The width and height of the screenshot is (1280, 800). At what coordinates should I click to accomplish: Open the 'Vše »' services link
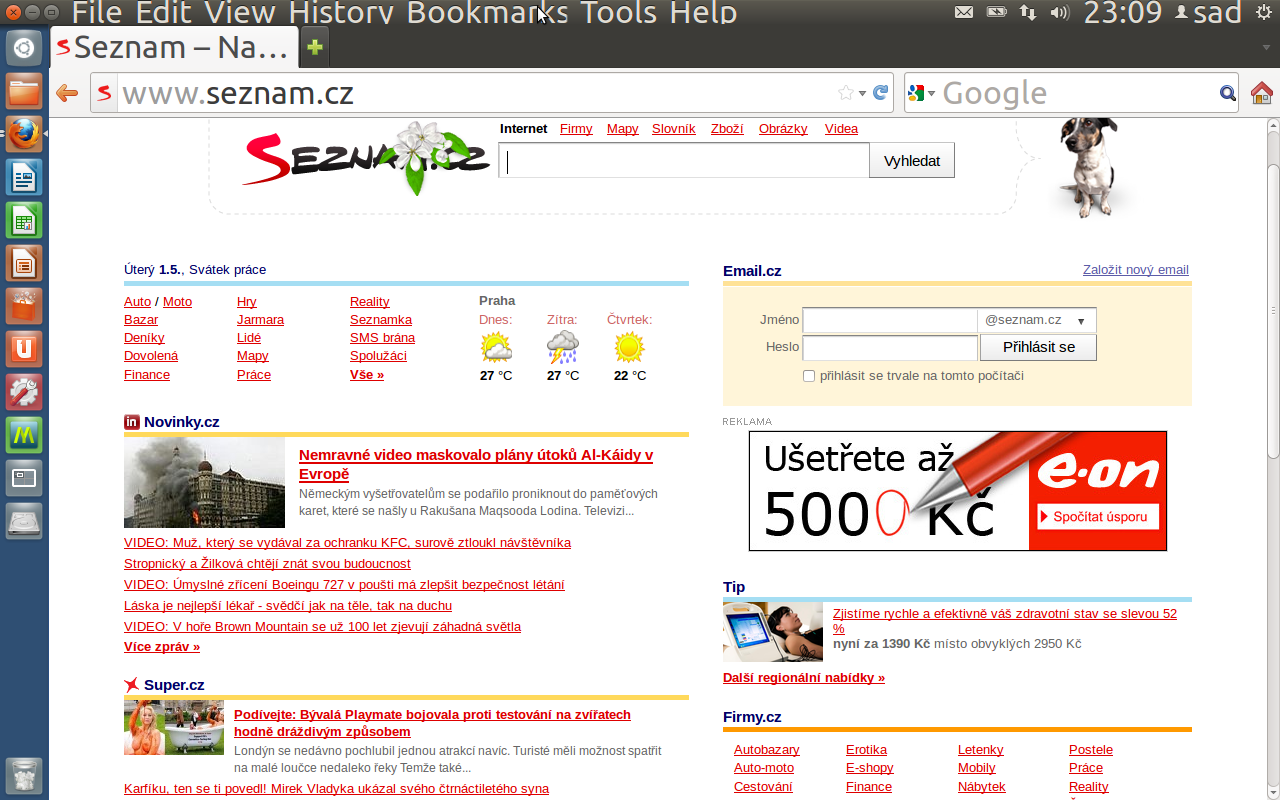point(367,375)
